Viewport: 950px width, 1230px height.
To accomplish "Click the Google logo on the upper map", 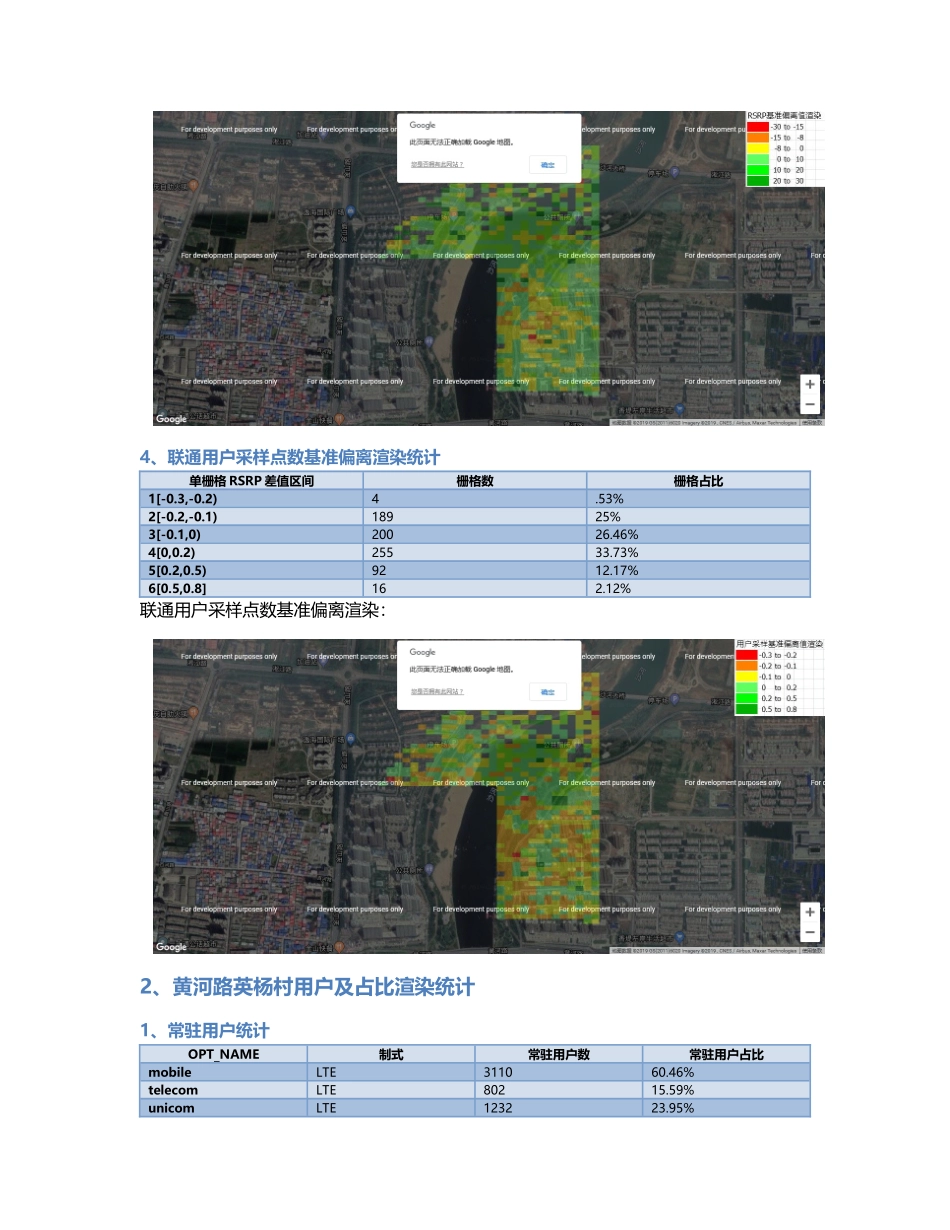I will (x=170, y=418).
